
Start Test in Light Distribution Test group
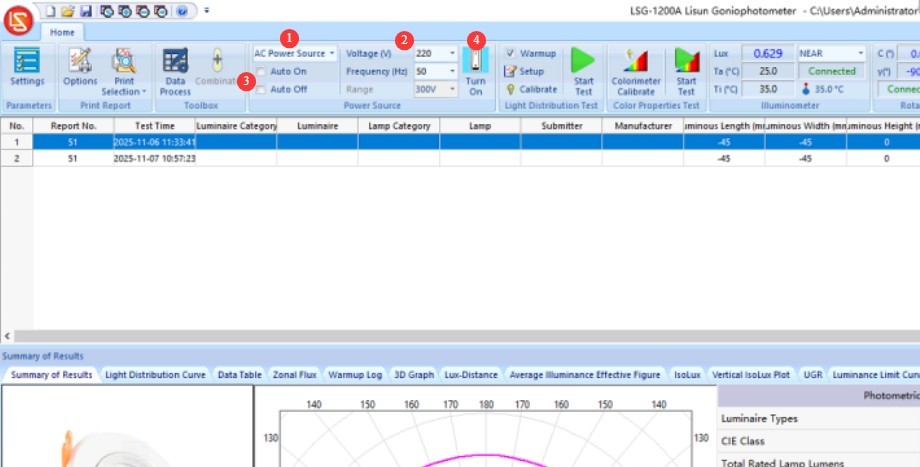click(583, 72)
